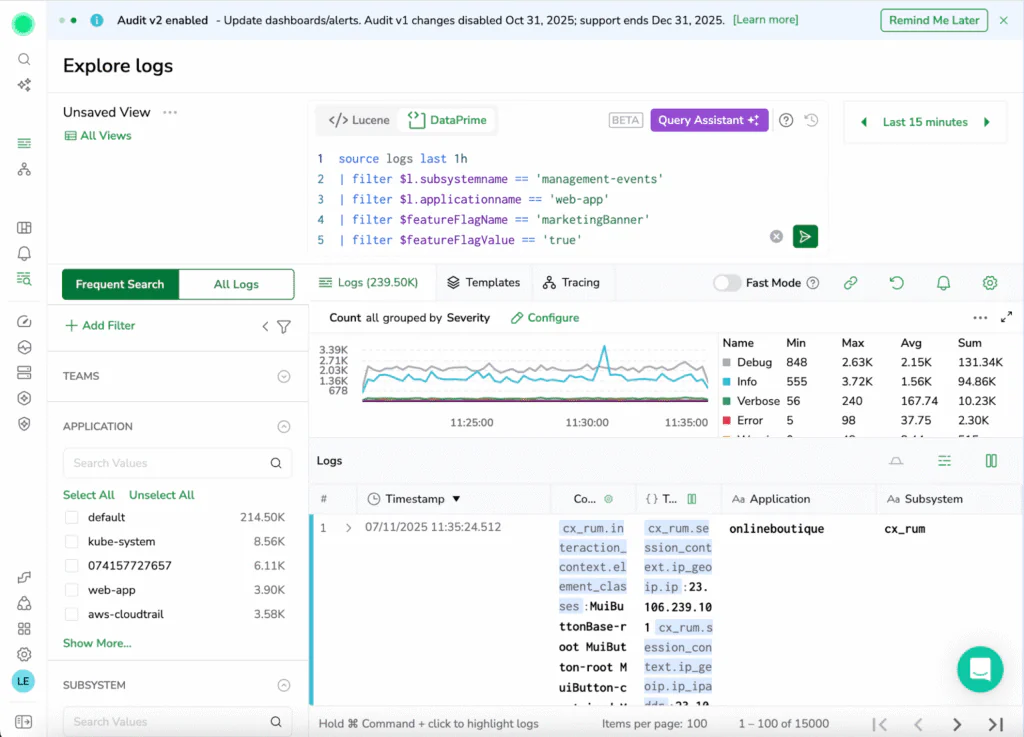Run the DataPrime query with send button
Image resolution: width=1024 pixels, height=737 pixels.
point(805,236)
